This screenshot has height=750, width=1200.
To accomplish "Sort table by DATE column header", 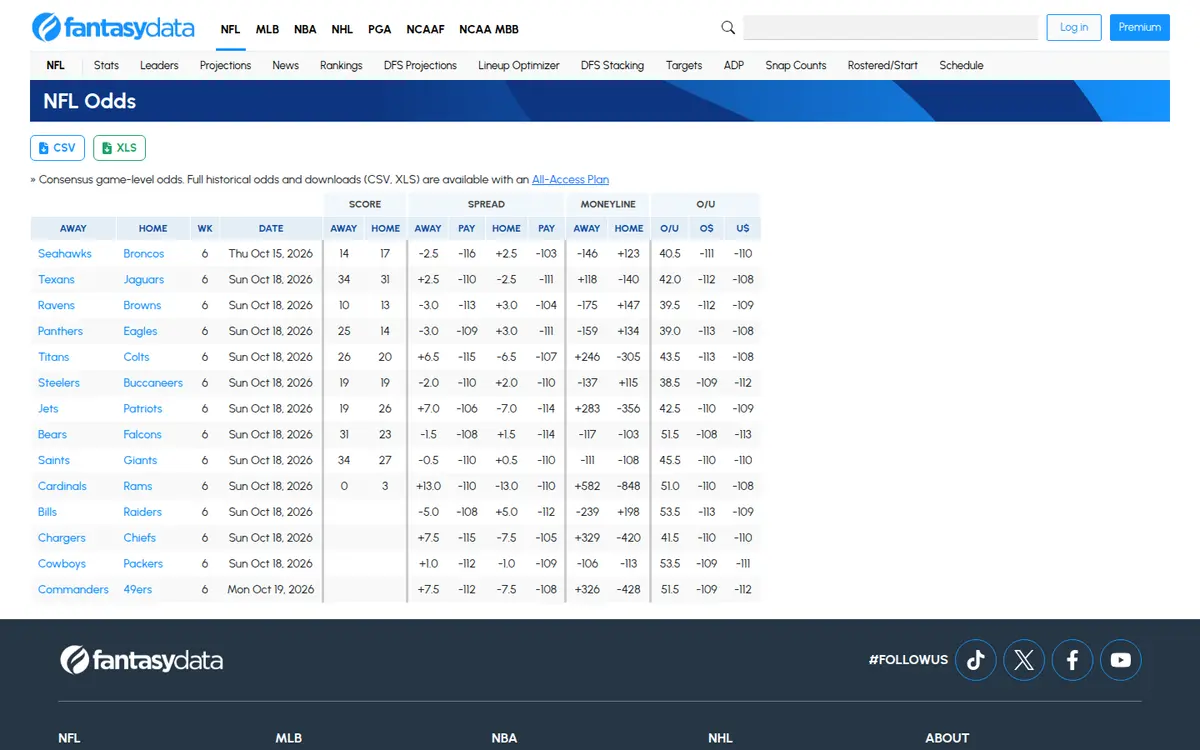I will pyautogui.click(x=271, y=228).
